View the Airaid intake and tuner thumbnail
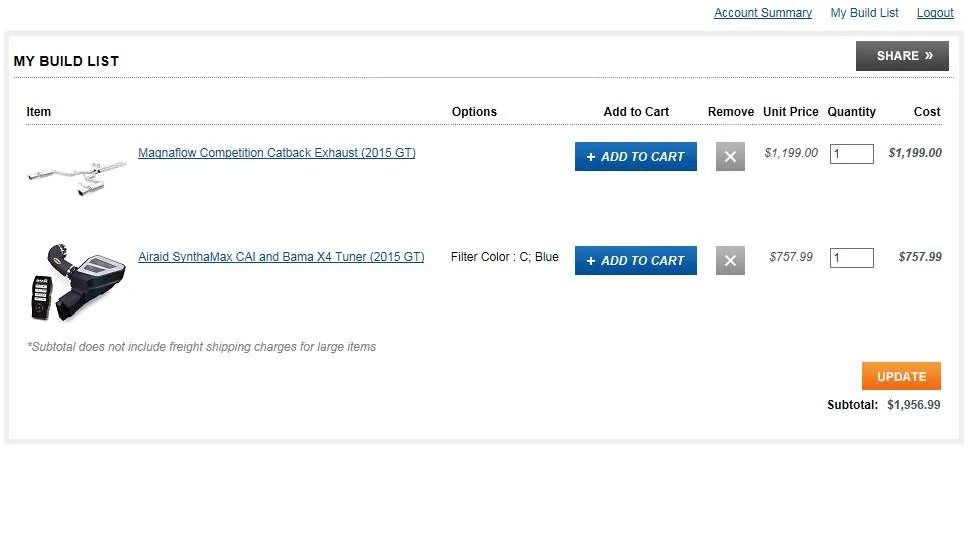Viewport: 972px width, 540px height. [x=78, y=283]
